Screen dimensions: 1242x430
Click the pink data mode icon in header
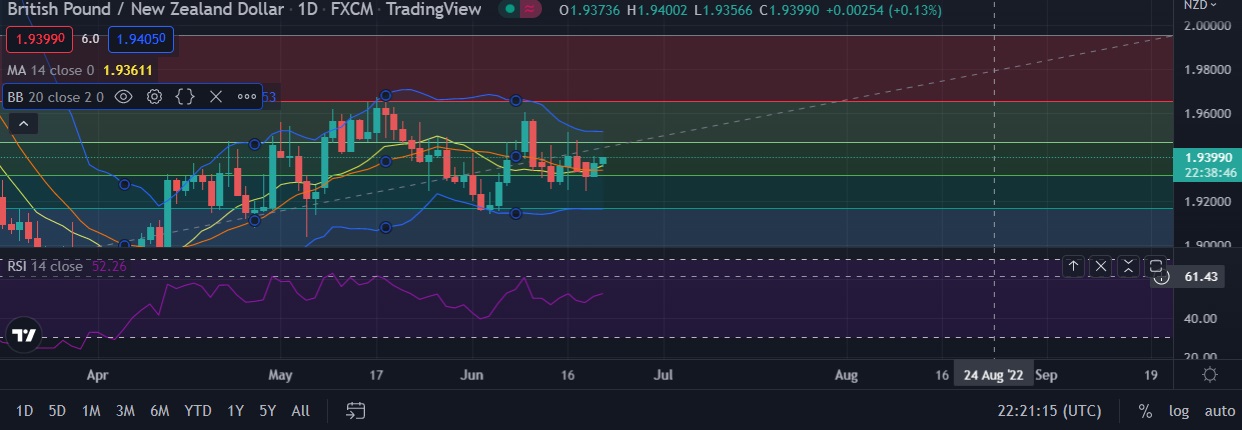coord(531,10)
